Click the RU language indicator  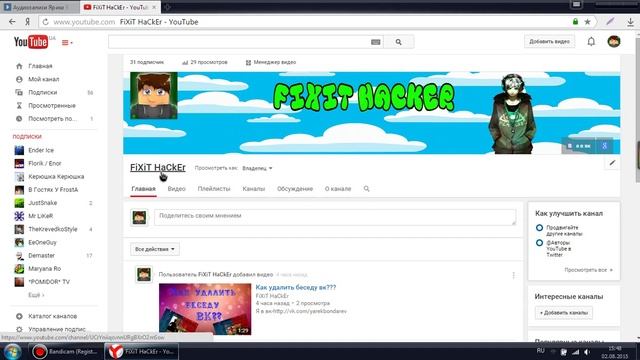[540, 351]
